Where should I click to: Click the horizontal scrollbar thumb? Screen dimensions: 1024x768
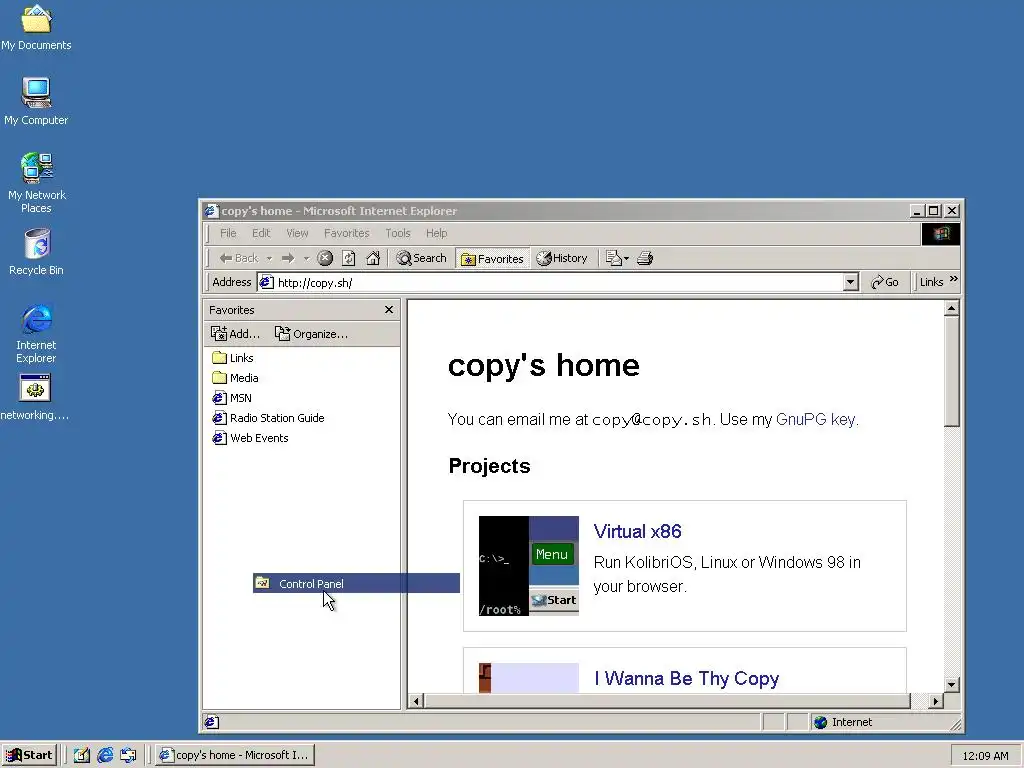667,701
